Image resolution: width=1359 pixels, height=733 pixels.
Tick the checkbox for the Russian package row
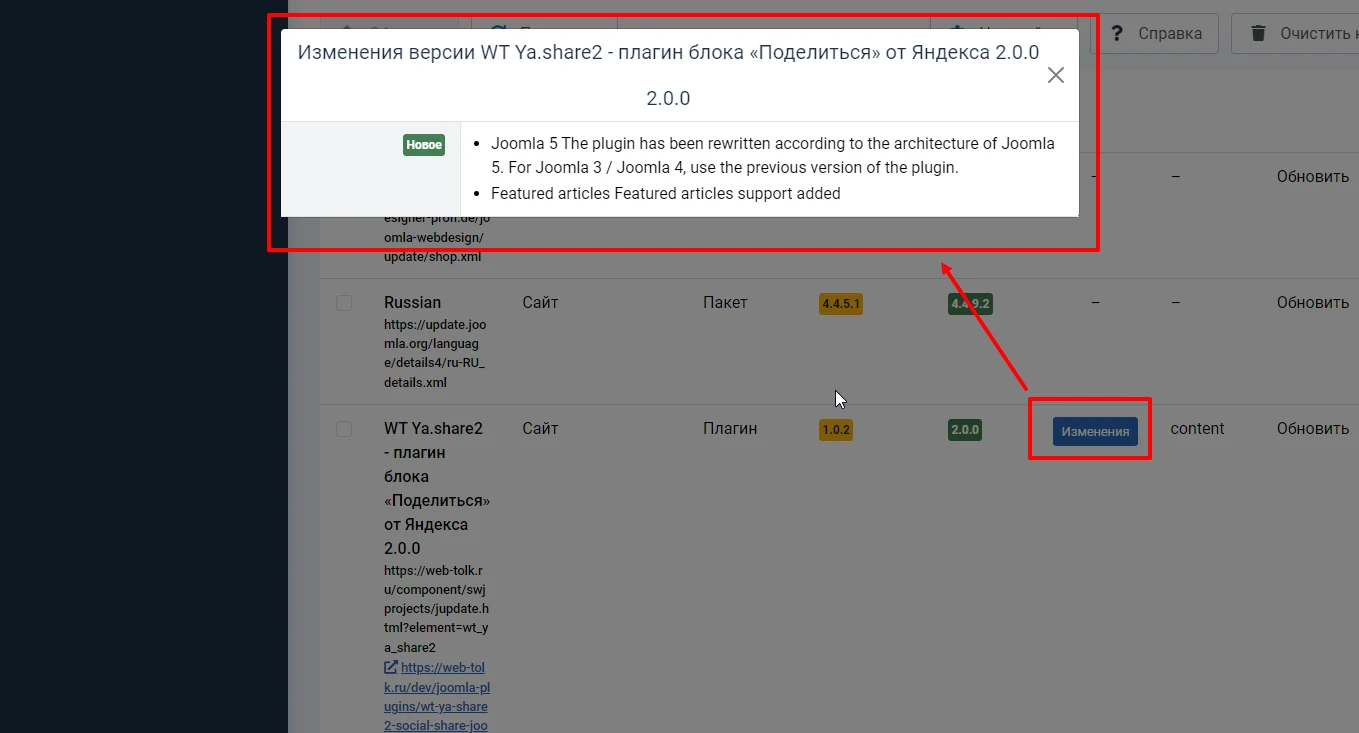[344, 303]
